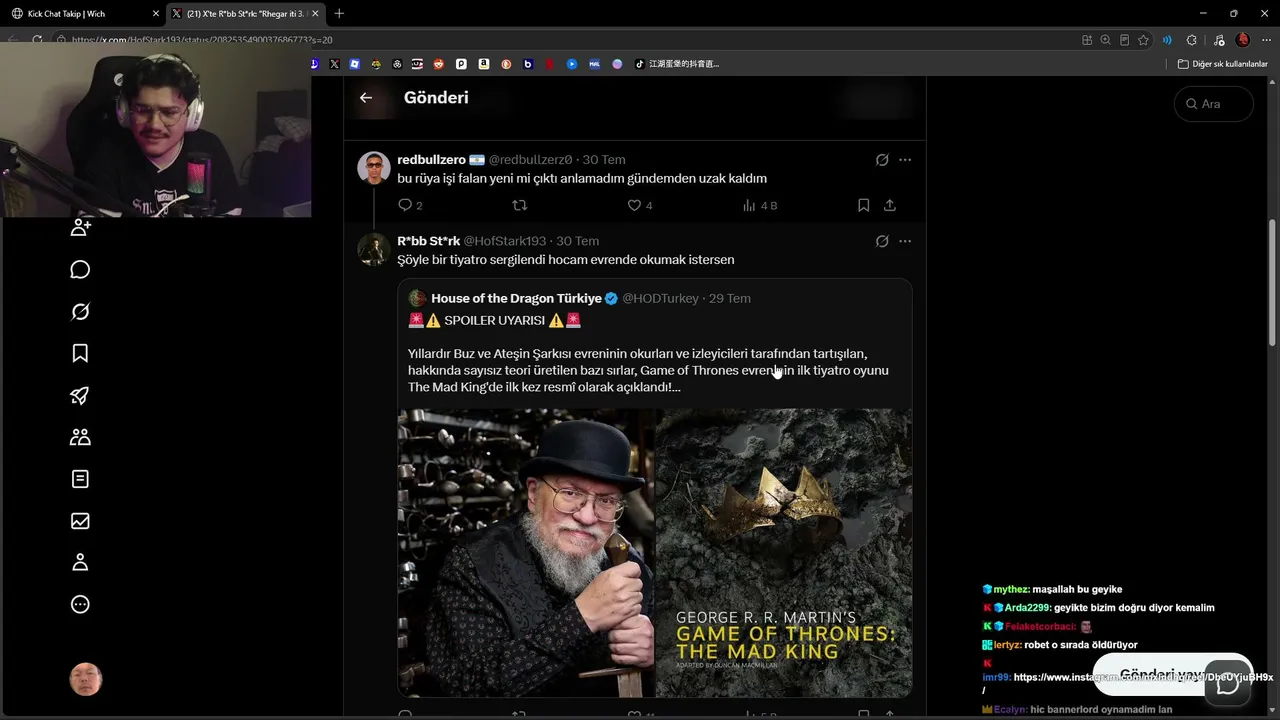Open the Amazon bookmark in favorites bar

[483, 64]
